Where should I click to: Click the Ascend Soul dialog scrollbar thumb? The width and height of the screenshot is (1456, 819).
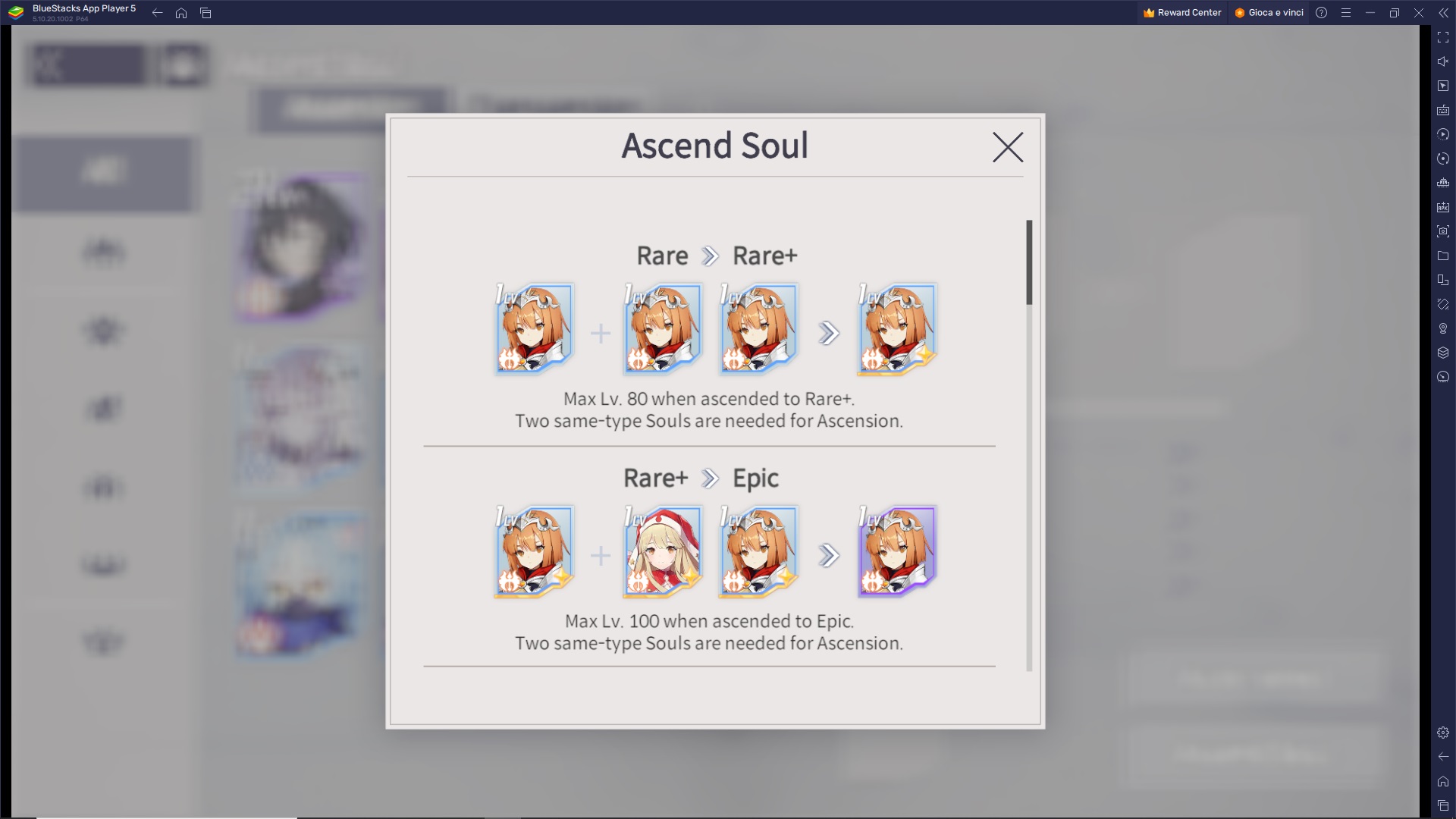[x=1029, y=262]
